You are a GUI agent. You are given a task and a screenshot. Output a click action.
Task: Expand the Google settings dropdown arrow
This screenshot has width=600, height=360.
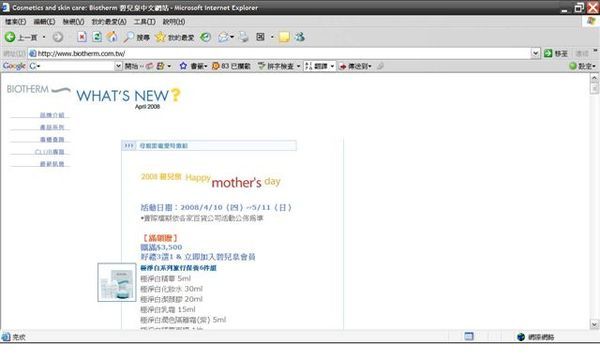click(594, 66)
